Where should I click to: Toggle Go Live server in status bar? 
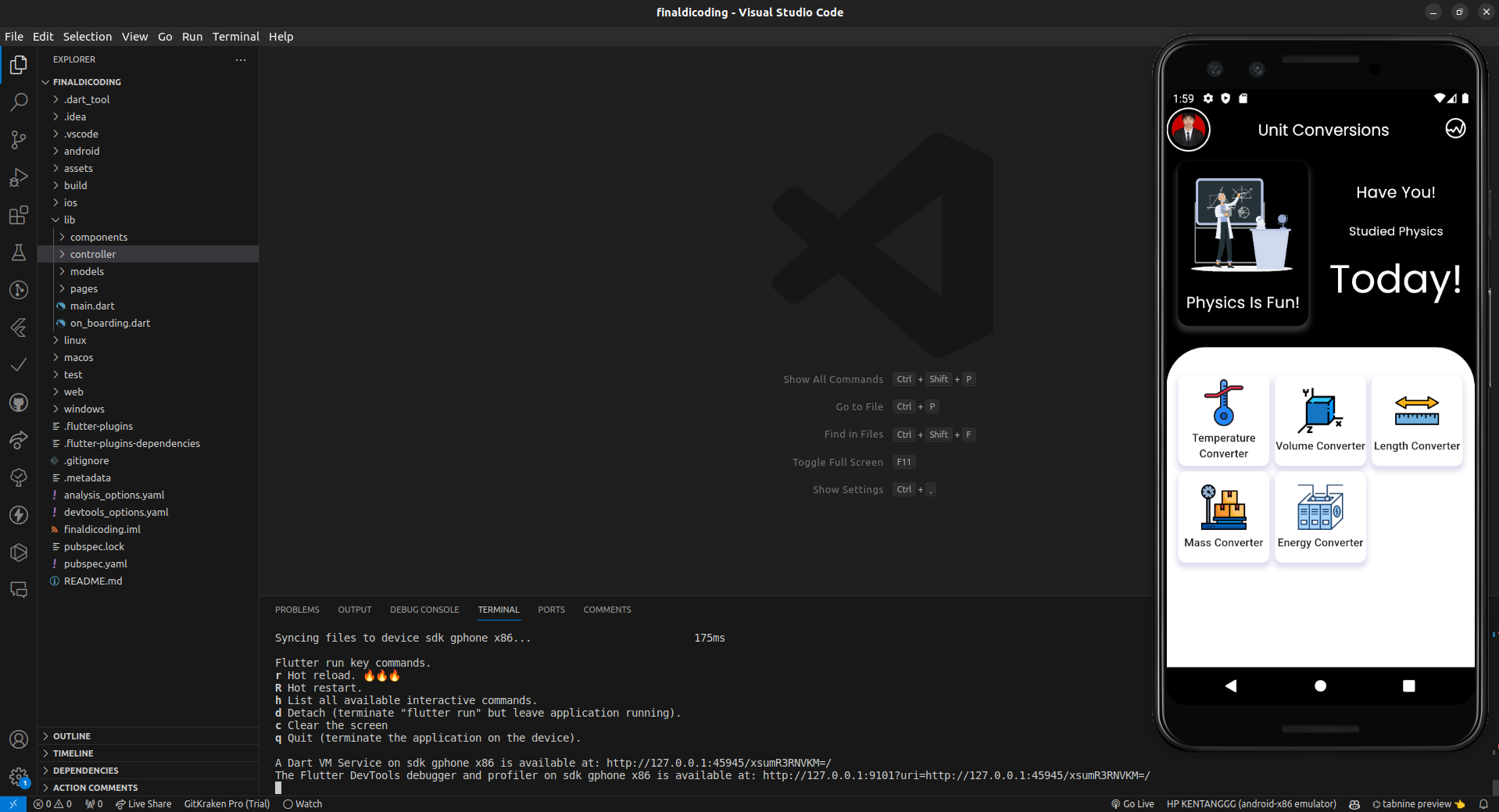pyautogui.click(x=1132, y=803)
